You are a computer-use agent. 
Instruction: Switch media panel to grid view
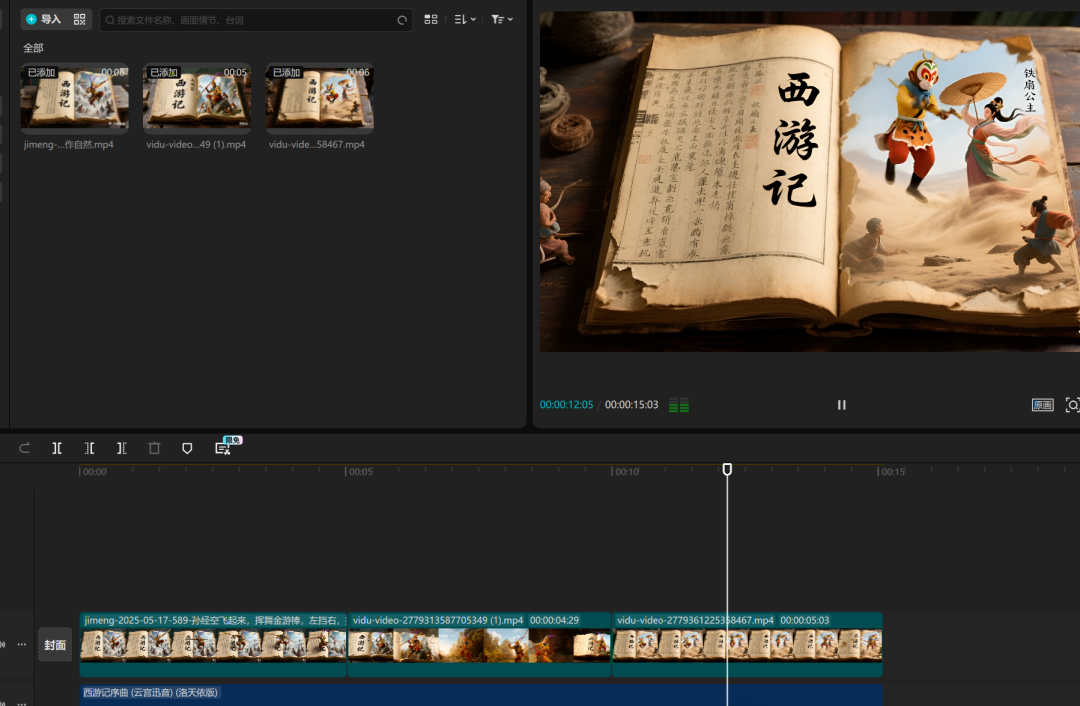pos(430,19)
